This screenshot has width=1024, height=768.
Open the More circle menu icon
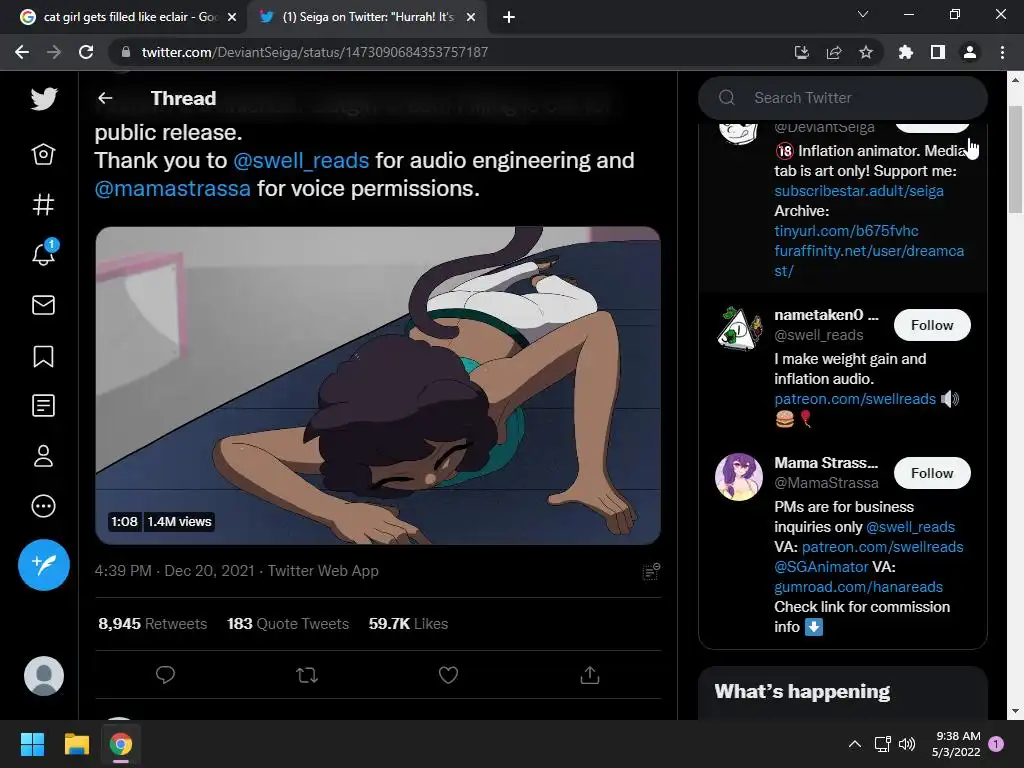tap(43, 506)
